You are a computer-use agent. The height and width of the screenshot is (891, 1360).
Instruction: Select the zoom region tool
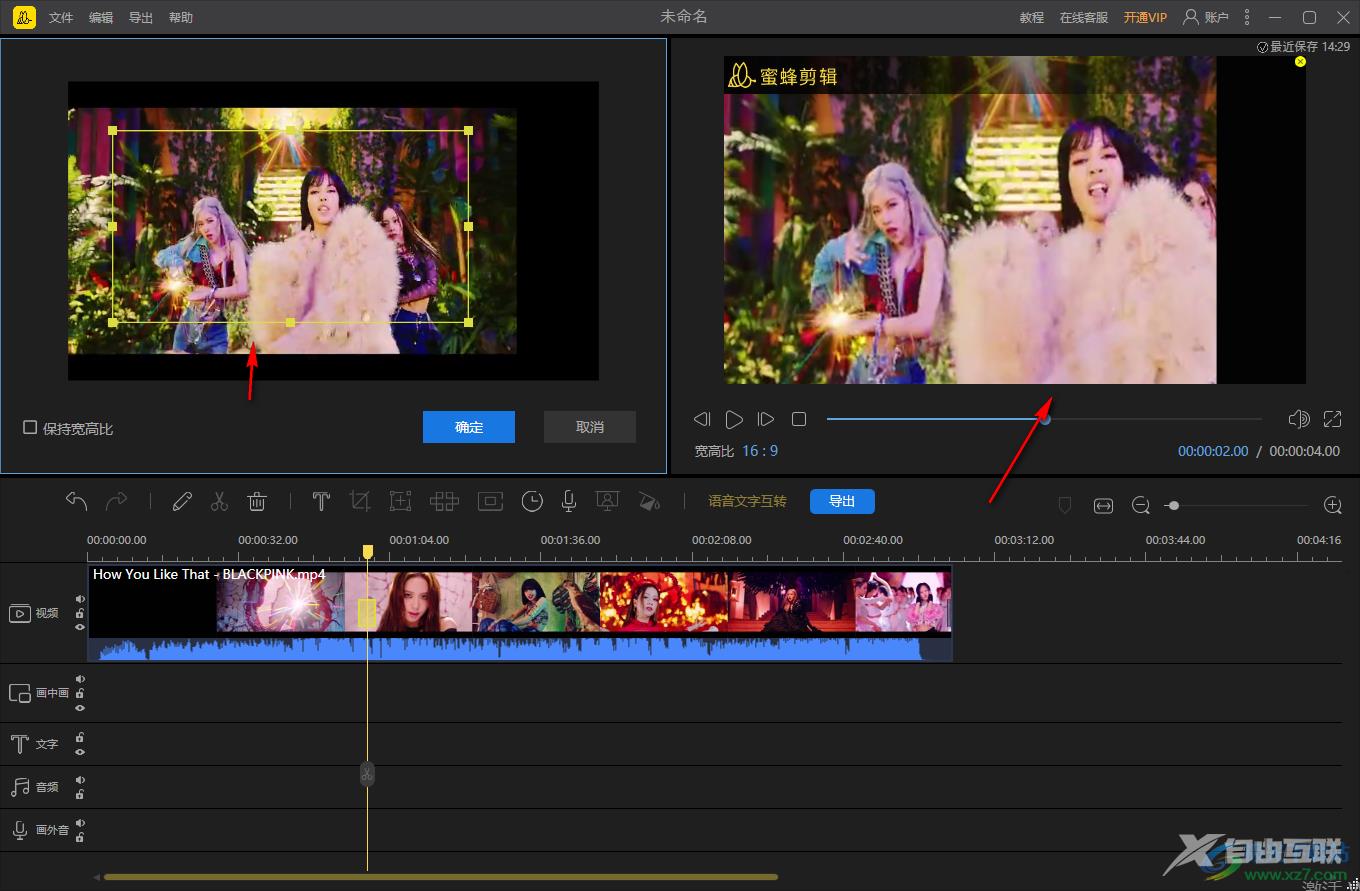[x=400, y=501]
